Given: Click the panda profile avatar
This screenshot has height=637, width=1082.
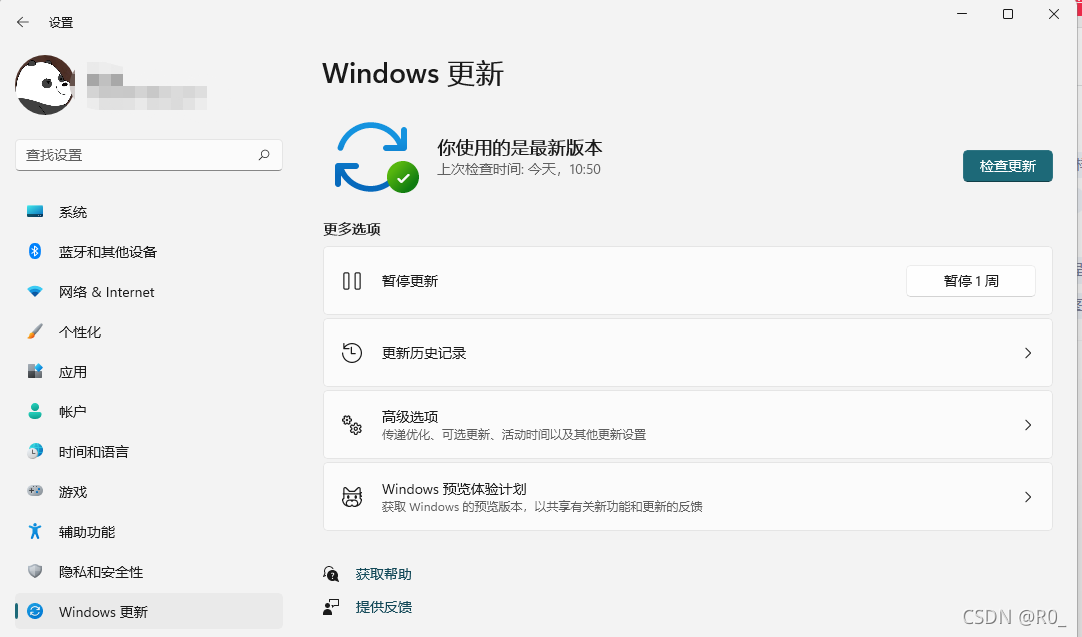Looking at the screenshot, I should (45, 85).
